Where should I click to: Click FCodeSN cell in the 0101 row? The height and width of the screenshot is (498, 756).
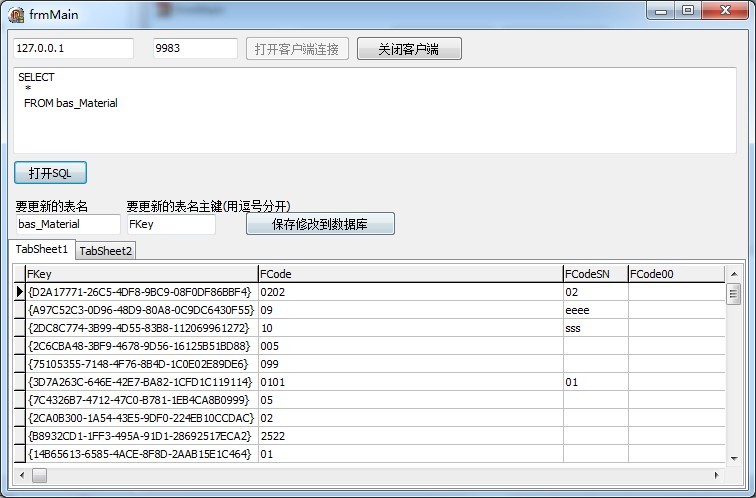[595, 382]
